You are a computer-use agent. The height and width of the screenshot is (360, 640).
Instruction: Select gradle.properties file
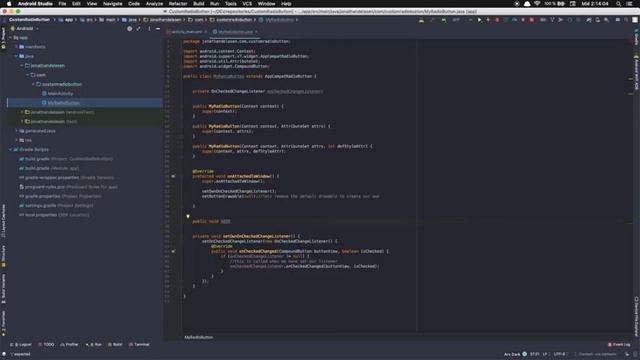60,196
